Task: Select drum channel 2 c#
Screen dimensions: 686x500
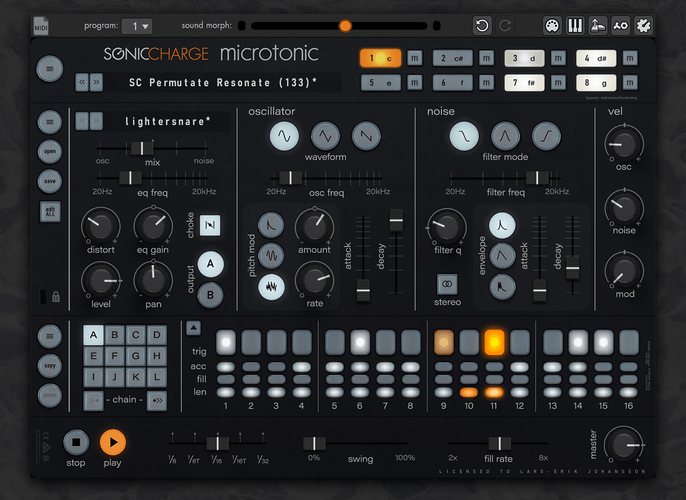Action: pyautogui.click(x=452, y=58)
